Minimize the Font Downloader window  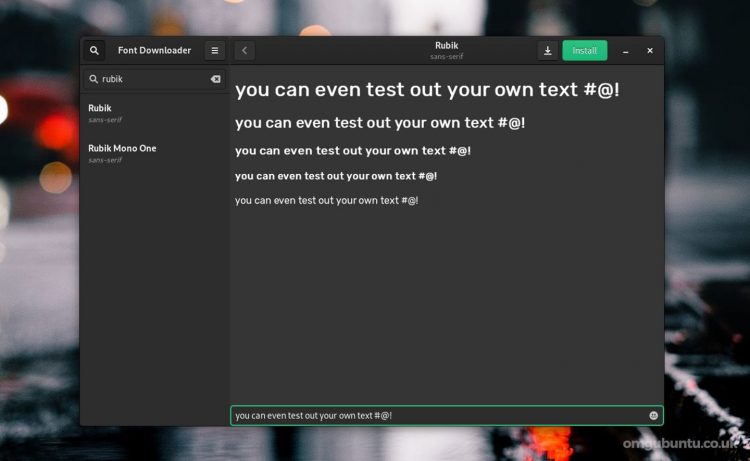tap(625, 51)
